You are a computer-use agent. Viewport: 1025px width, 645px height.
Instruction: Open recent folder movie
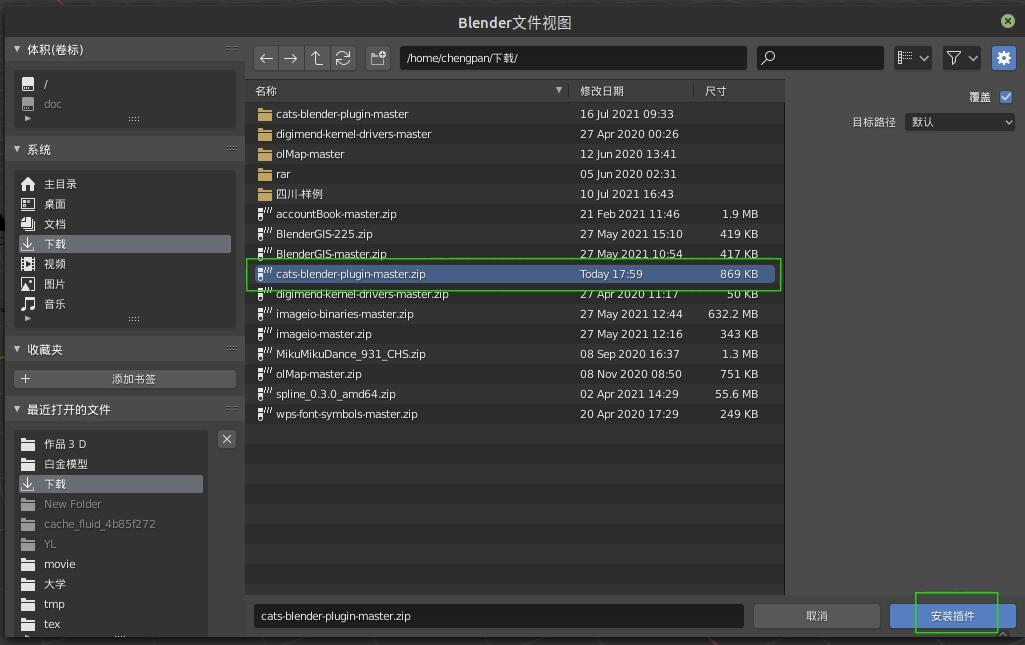pos(111,564)
